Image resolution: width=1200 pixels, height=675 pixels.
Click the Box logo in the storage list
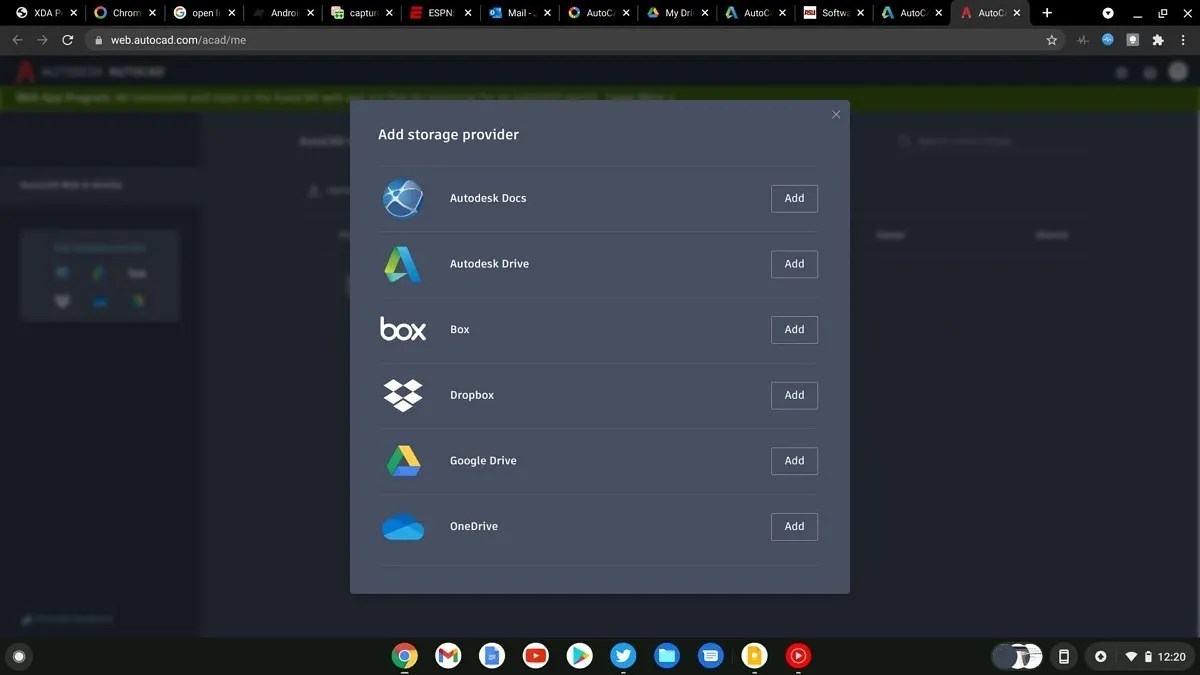pos(403,329)
